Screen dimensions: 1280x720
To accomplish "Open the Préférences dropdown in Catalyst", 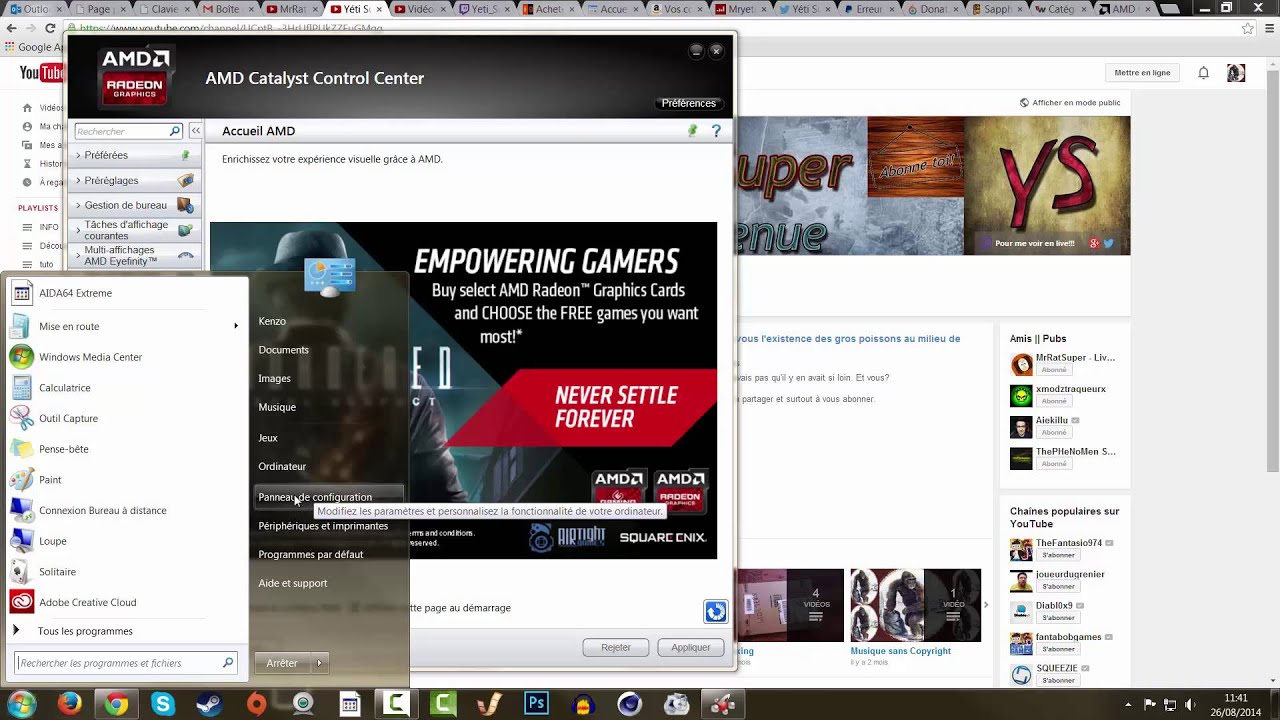I will (x=689, y=103).
